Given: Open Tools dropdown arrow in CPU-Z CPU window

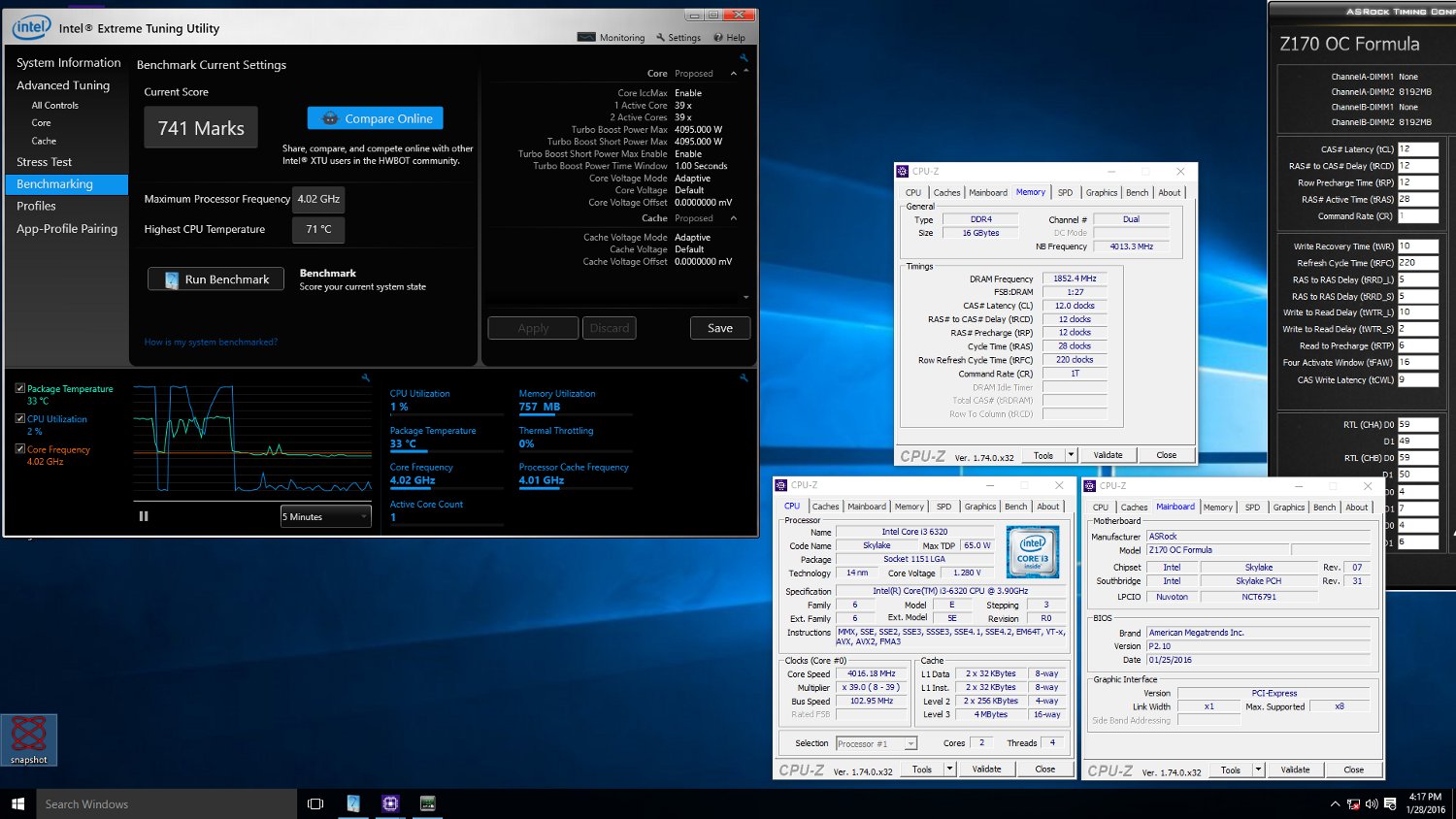Looking at the screenshot, I should [x=950, y=770].
